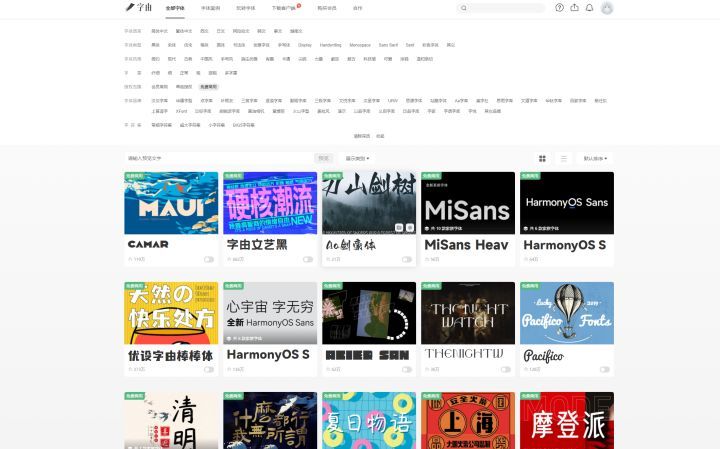This screenshot has width=720, height=449.
Task: Open The Night Watch painting thumbnail
Action: 468,313
